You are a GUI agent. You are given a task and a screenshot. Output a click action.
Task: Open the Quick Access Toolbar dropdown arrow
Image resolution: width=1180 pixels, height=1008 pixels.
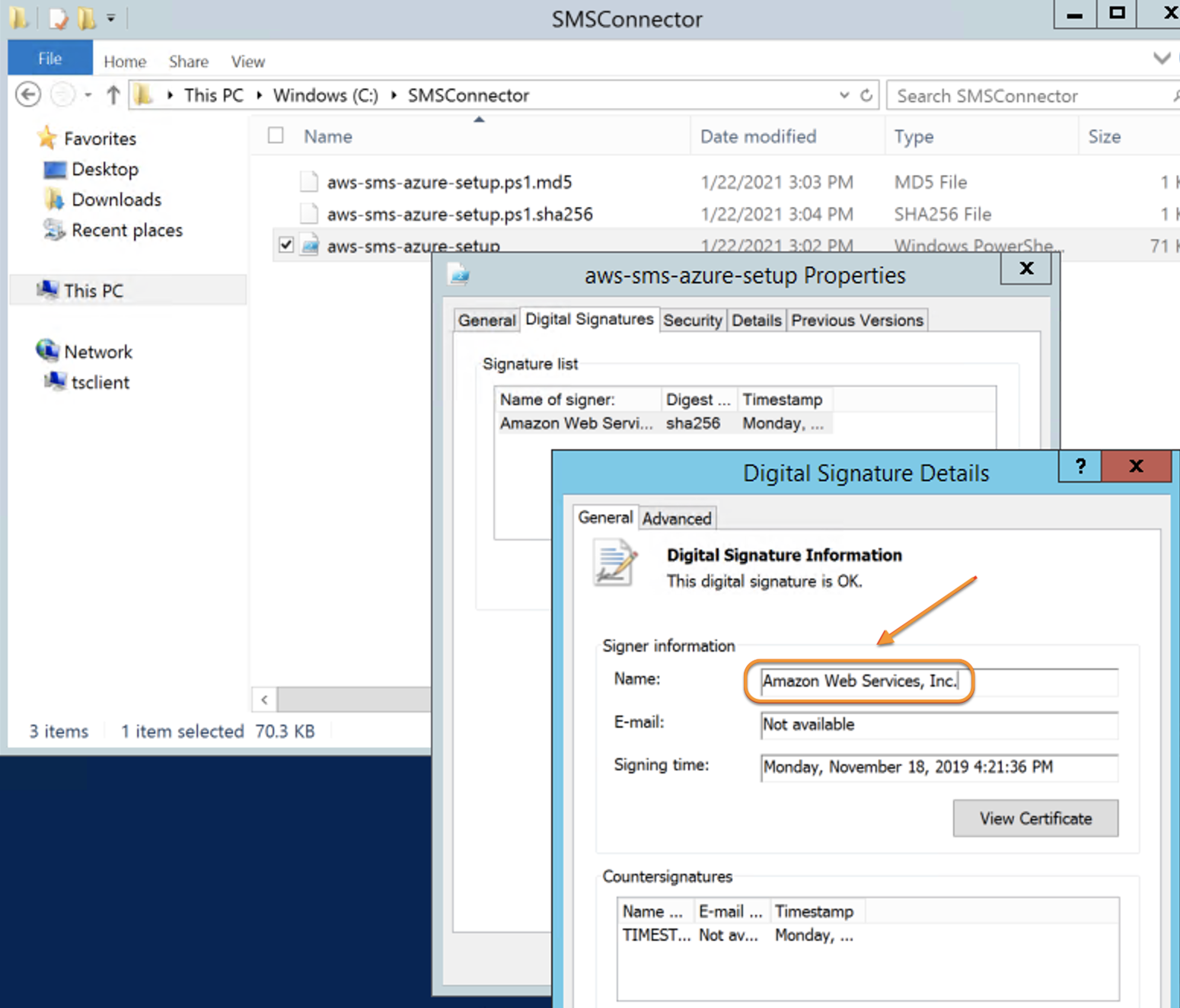point(111,18)
